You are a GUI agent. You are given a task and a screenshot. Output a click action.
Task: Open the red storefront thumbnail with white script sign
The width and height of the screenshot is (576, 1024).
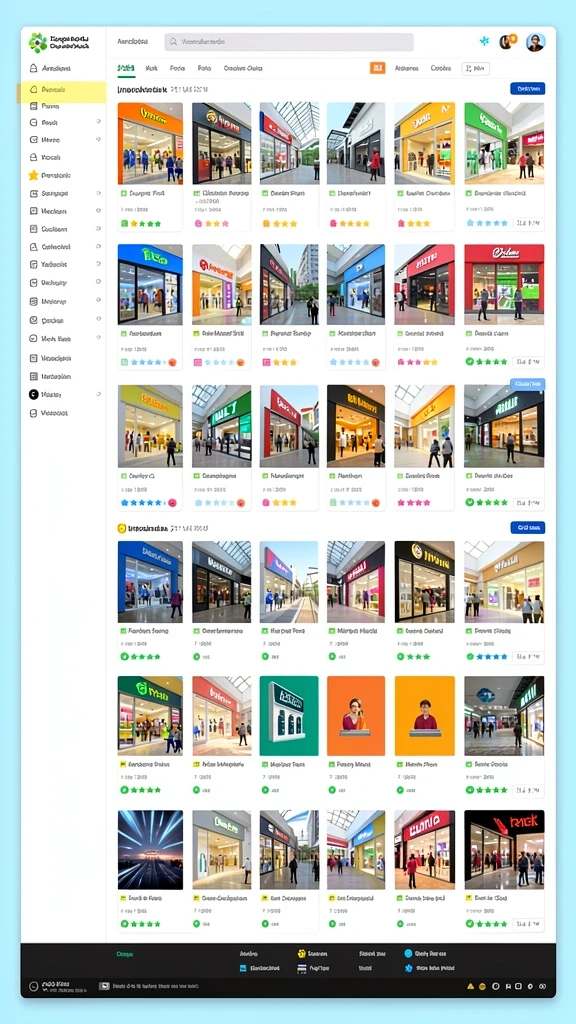[x=504, y=284]
